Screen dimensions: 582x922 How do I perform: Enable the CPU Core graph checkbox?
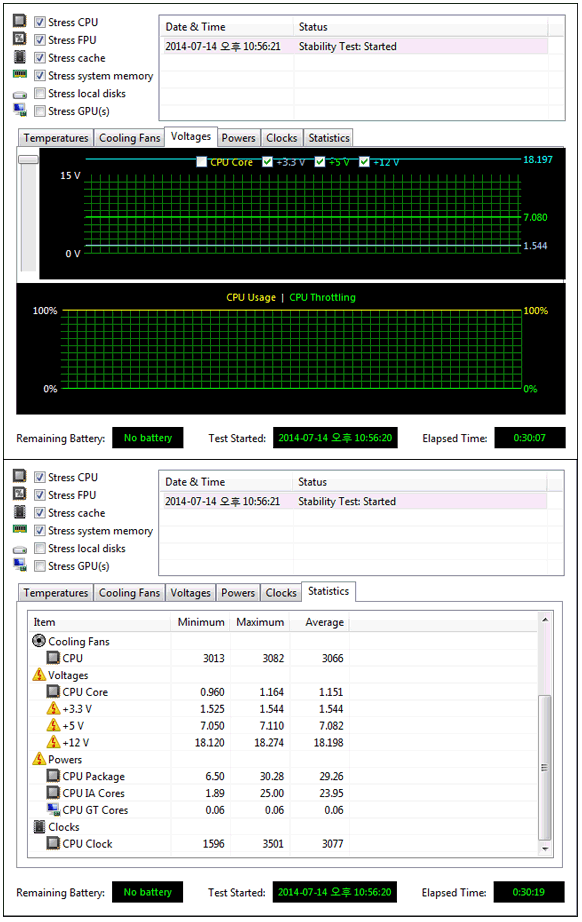(x=202, y=162)
